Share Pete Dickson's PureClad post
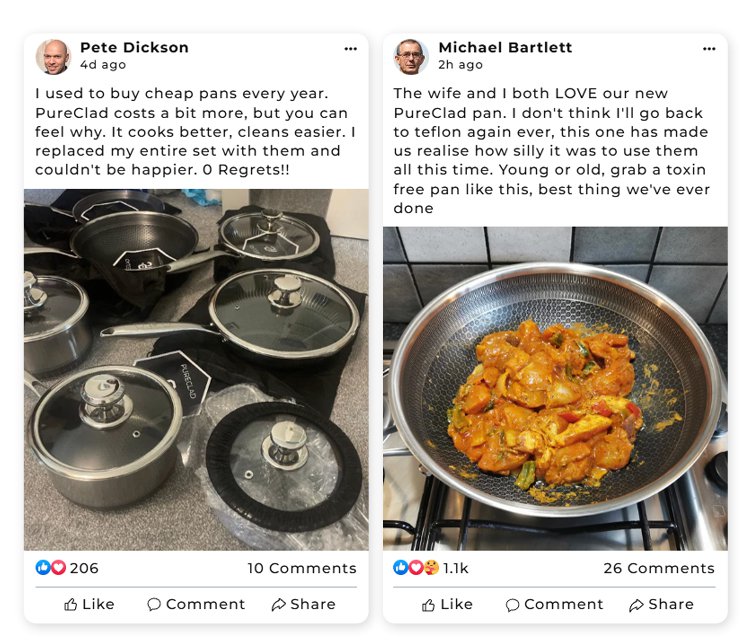This screenshot has width=750, height=643. tap(303, 604)
